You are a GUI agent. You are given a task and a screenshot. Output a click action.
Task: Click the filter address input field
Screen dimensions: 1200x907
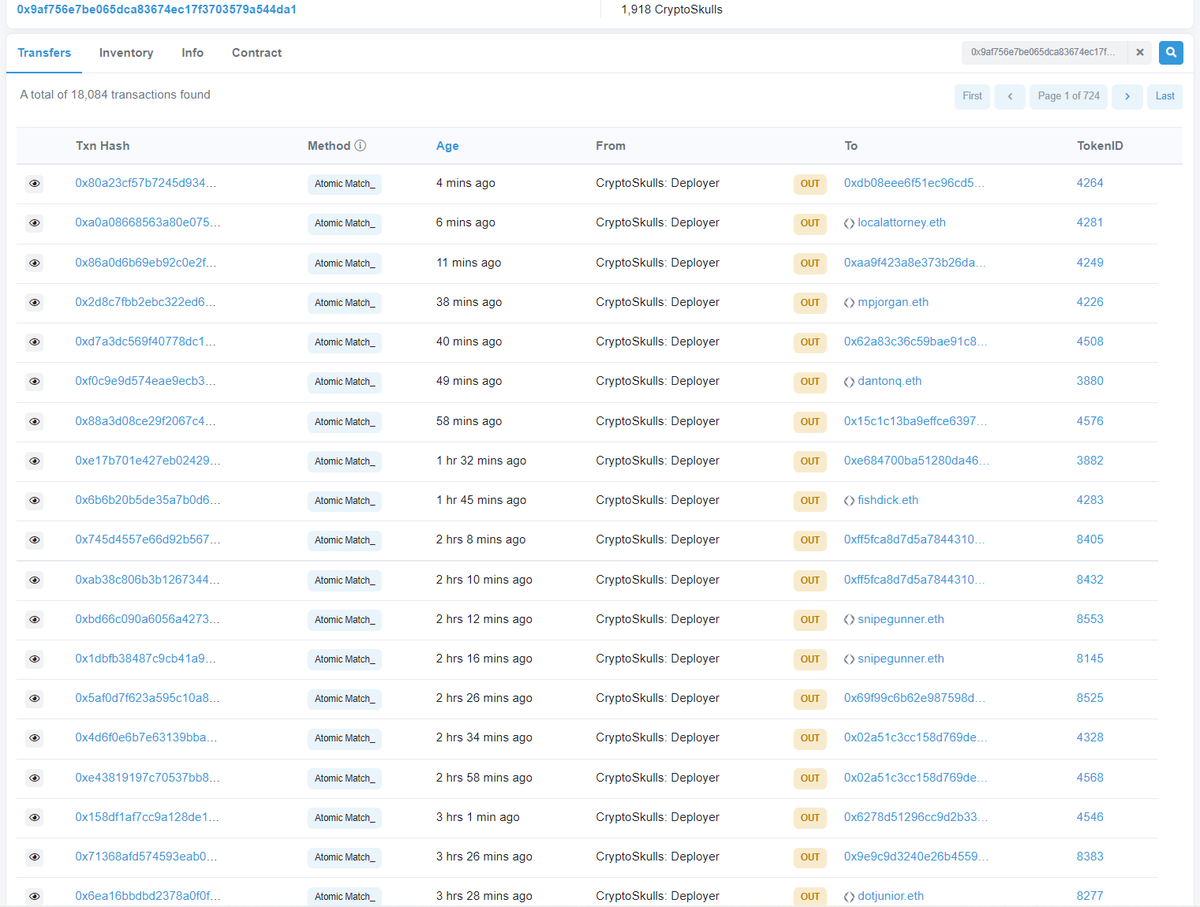1045,52
